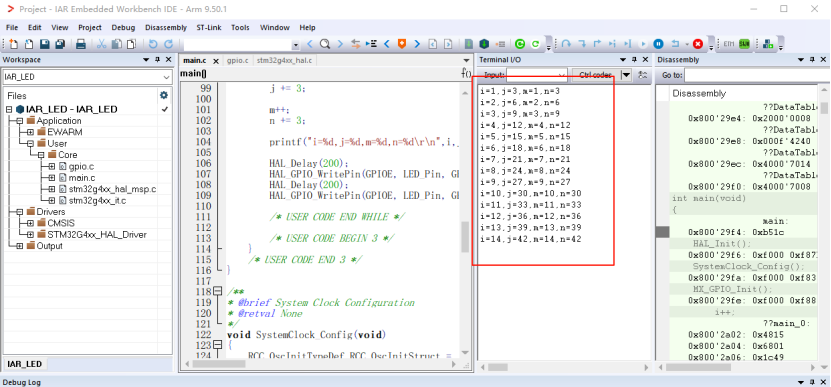Screen dimensions: 831x387
Task: Collapse code fold at line 118
Action: (218, 292)
